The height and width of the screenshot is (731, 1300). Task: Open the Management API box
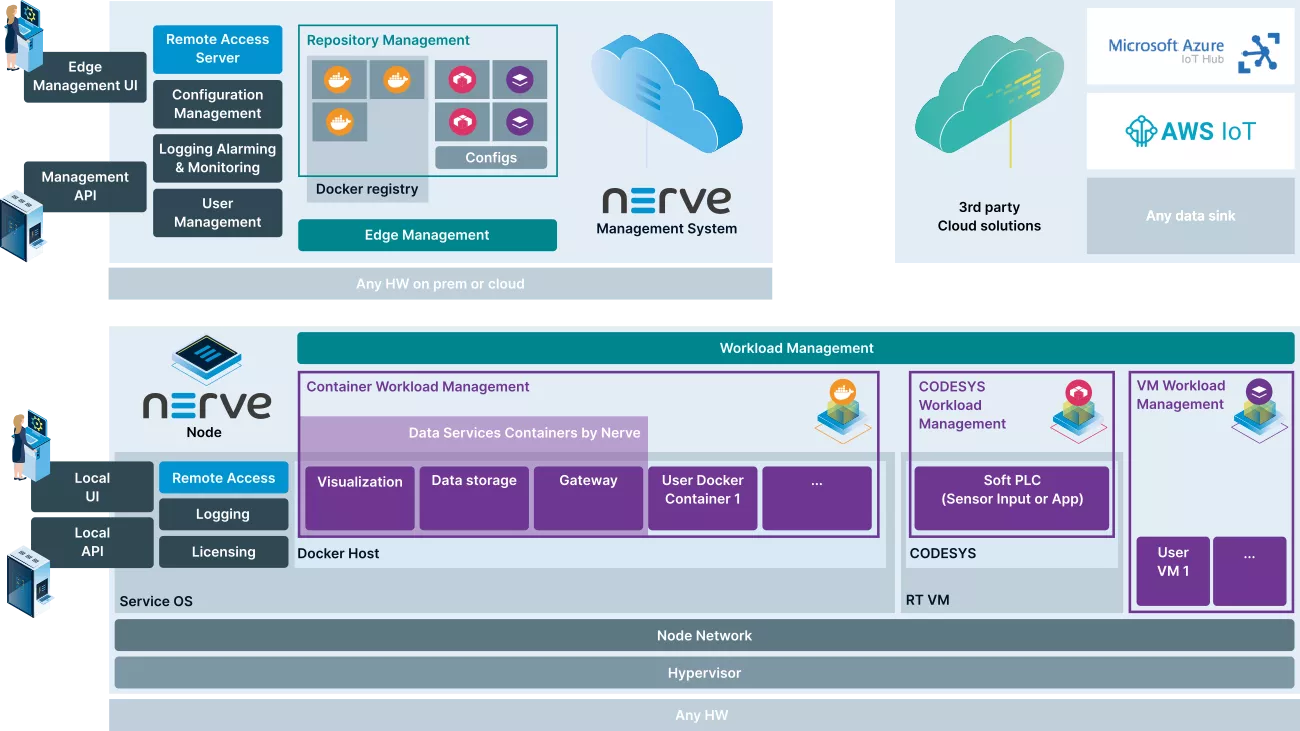(x=85, y=186)
